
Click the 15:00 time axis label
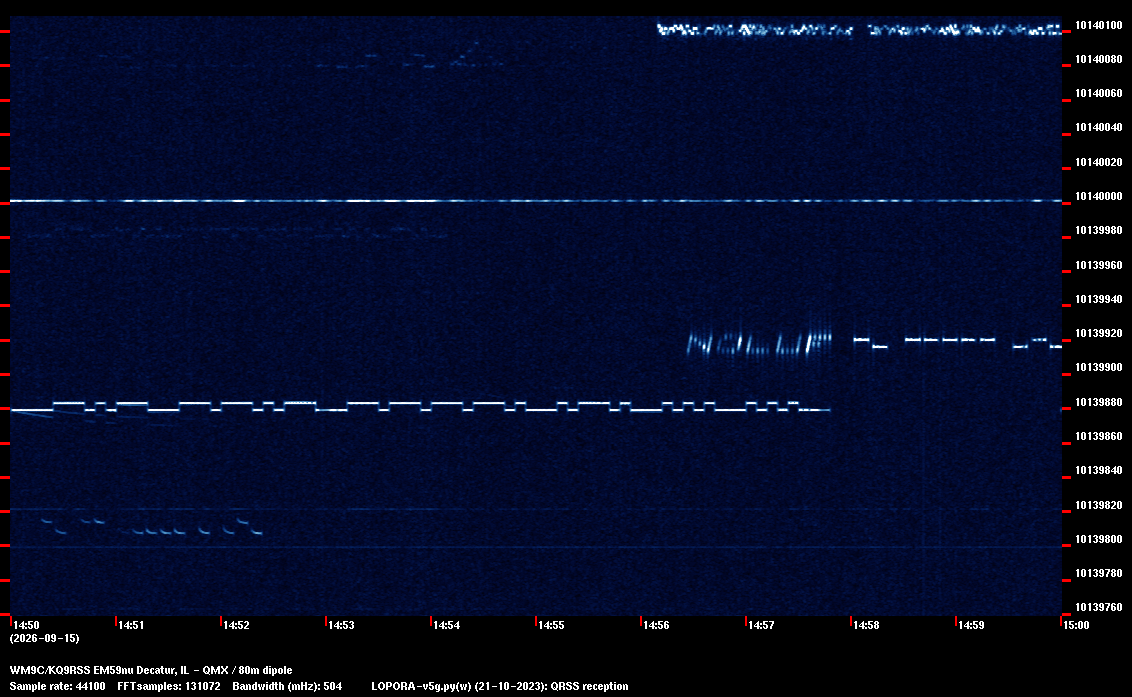point(1076,625)
